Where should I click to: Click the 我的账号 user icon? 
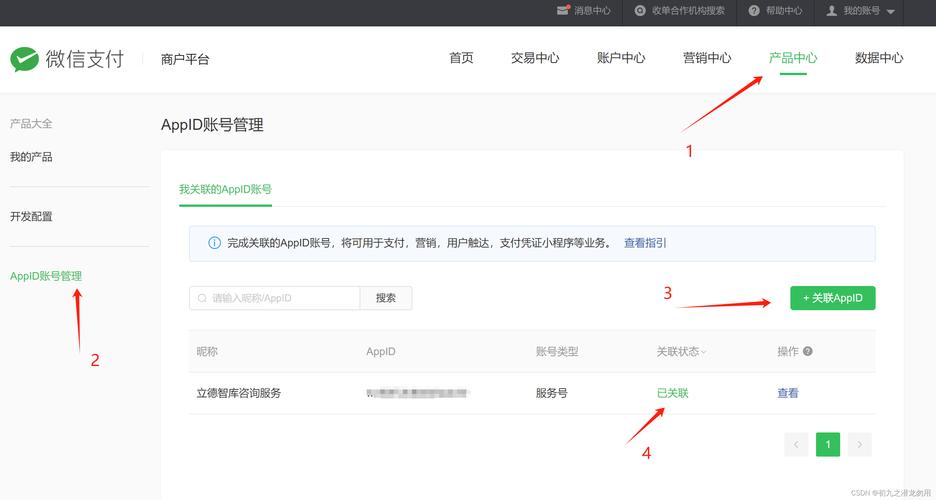click(831, 11)
